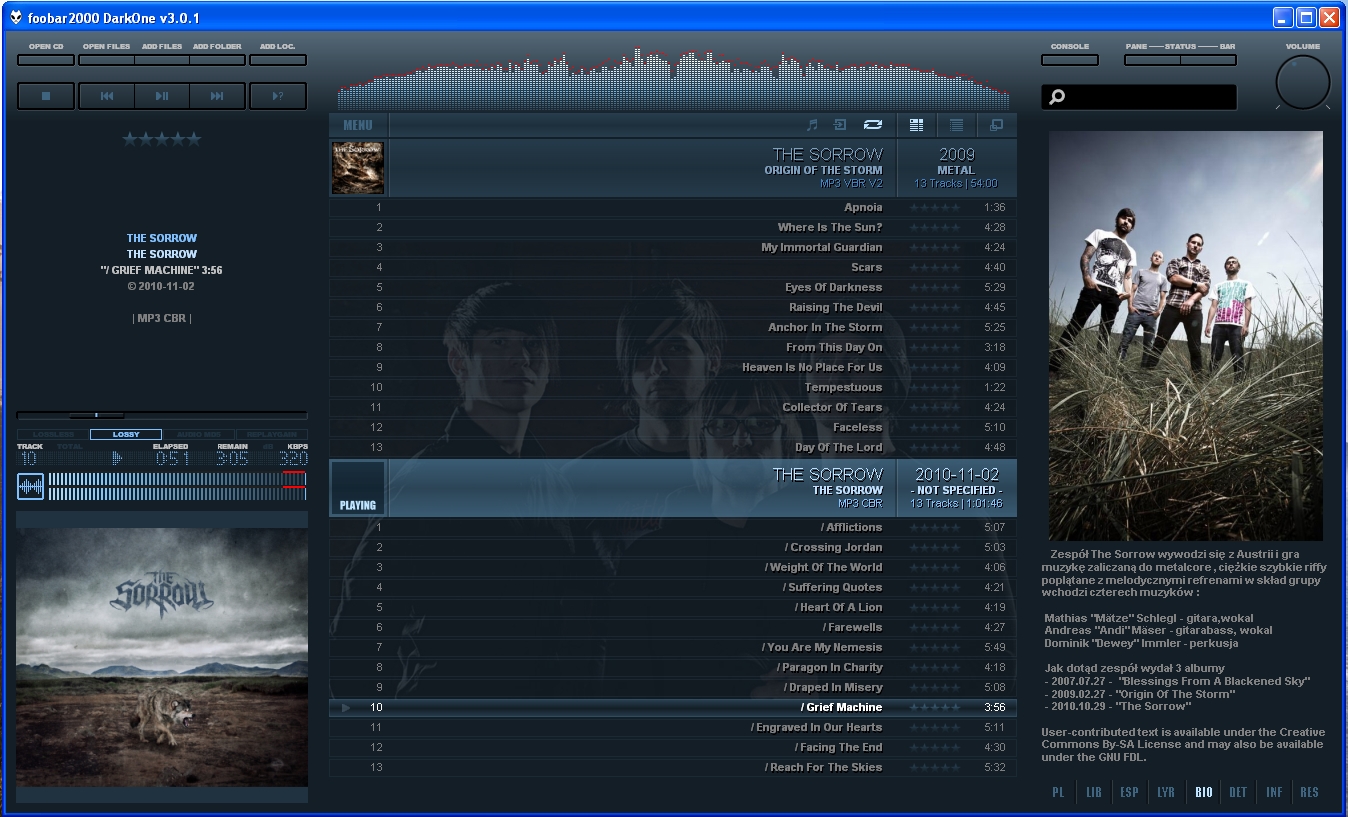
Task: Select track '/ Afflictions'
Action: pyautogui.click(x=673, y=527)
